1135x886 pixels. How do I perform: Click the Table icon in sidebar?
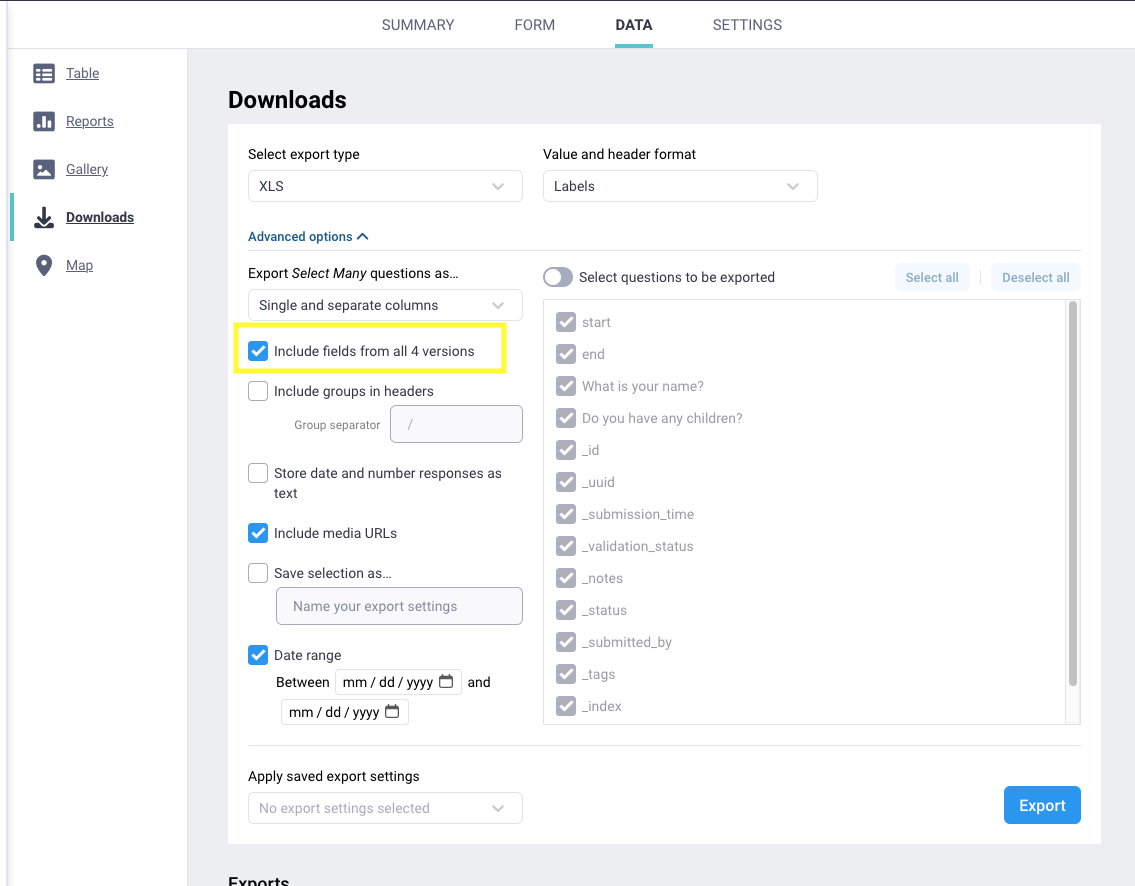pos(44,73)
